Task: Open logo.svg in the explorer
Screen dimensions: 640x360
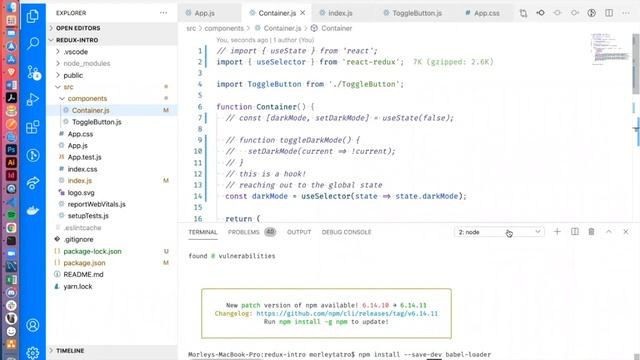Action: pos(81,193)
